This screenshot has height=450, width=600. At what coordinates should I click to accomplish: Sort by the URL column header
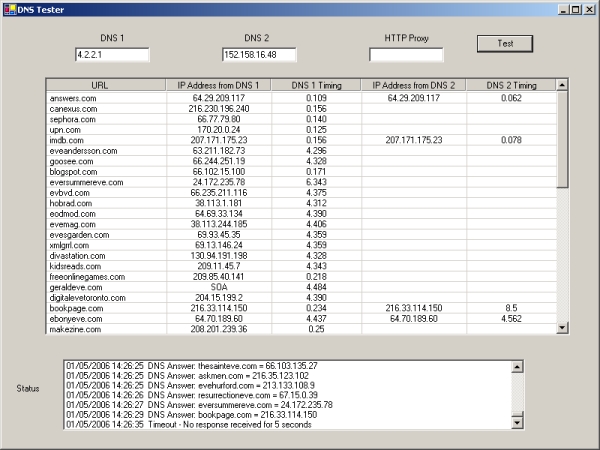point(106,85)
